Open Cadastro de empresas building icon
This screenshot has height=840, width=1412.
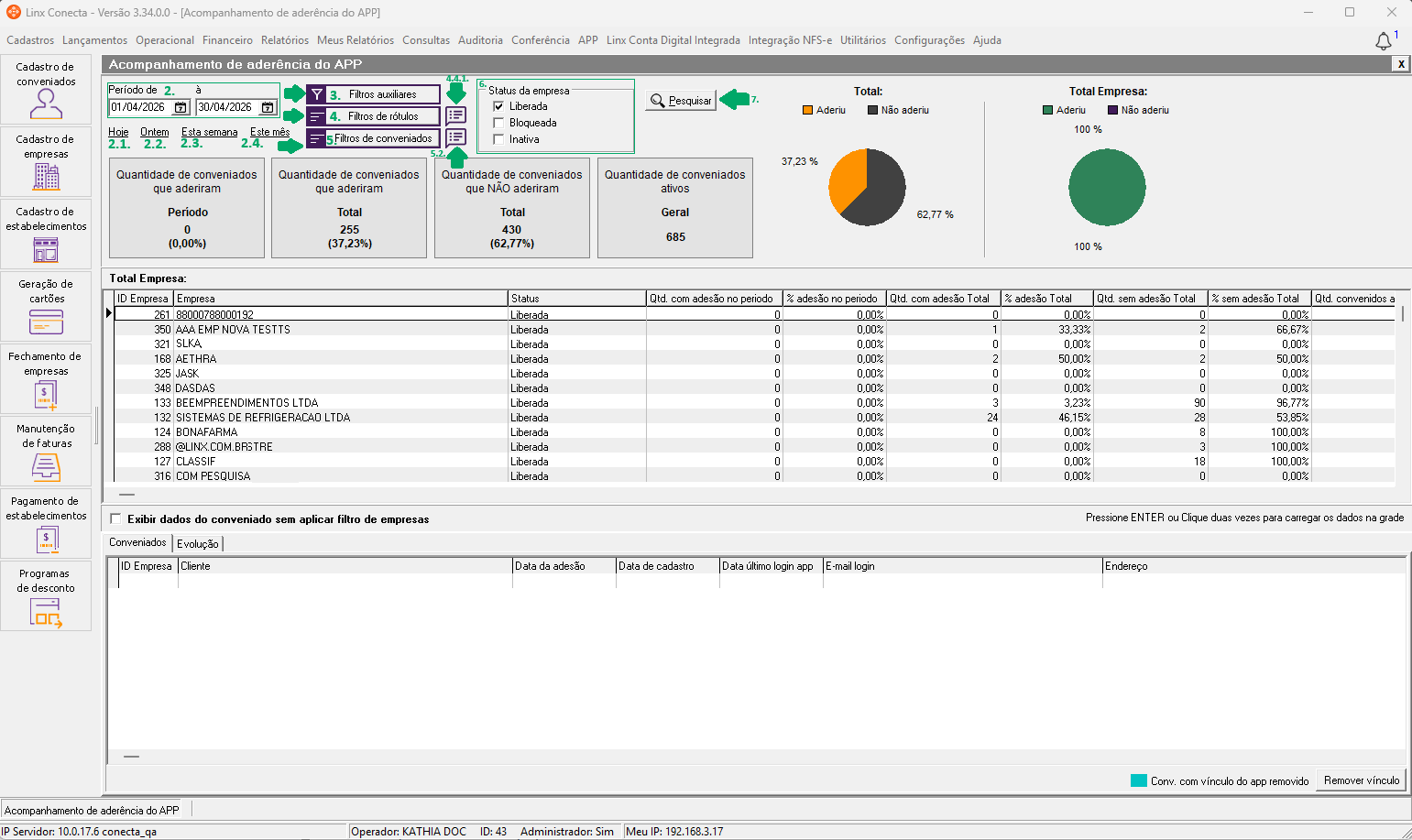pos(46,176)
